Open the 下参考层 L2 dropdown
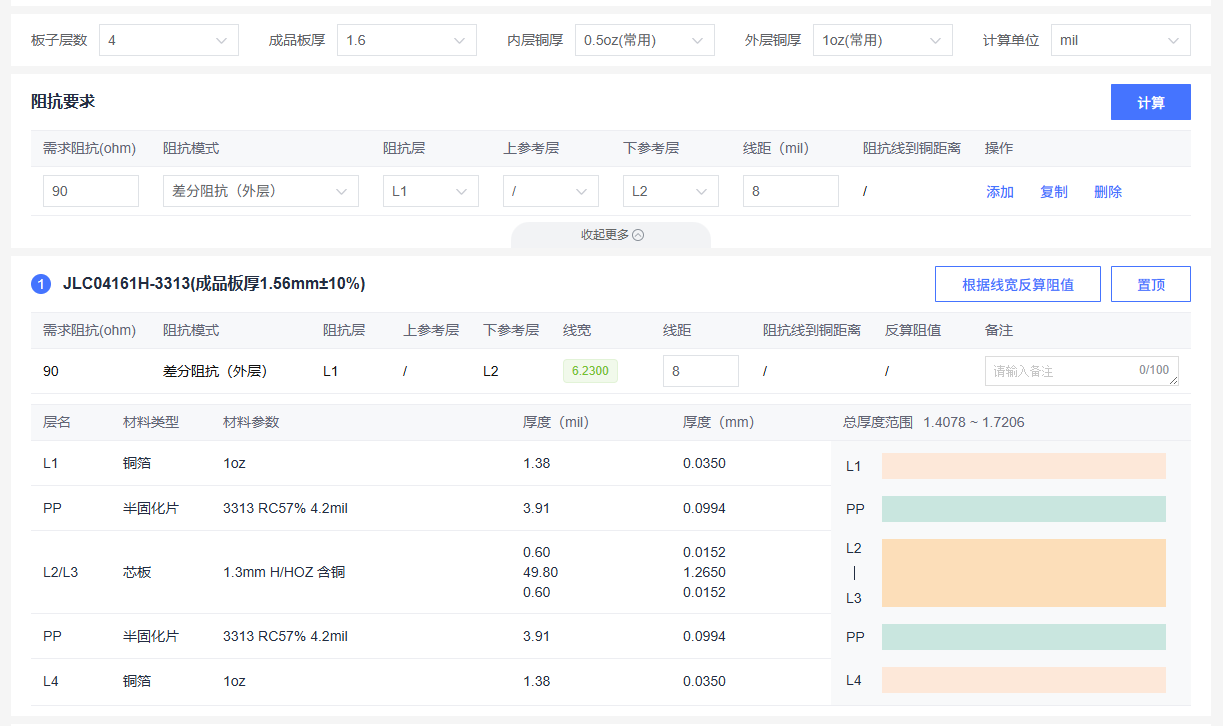This screenshot has width=1223, height=726. tap(670, 191)
